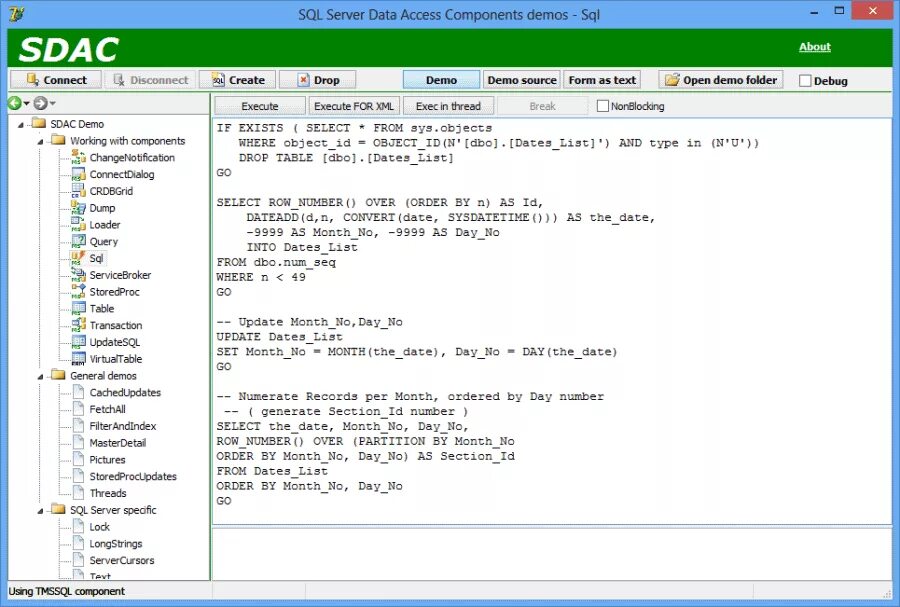Click the Pictures page icon
The image size is (900, 607).
tap(79, 459)
